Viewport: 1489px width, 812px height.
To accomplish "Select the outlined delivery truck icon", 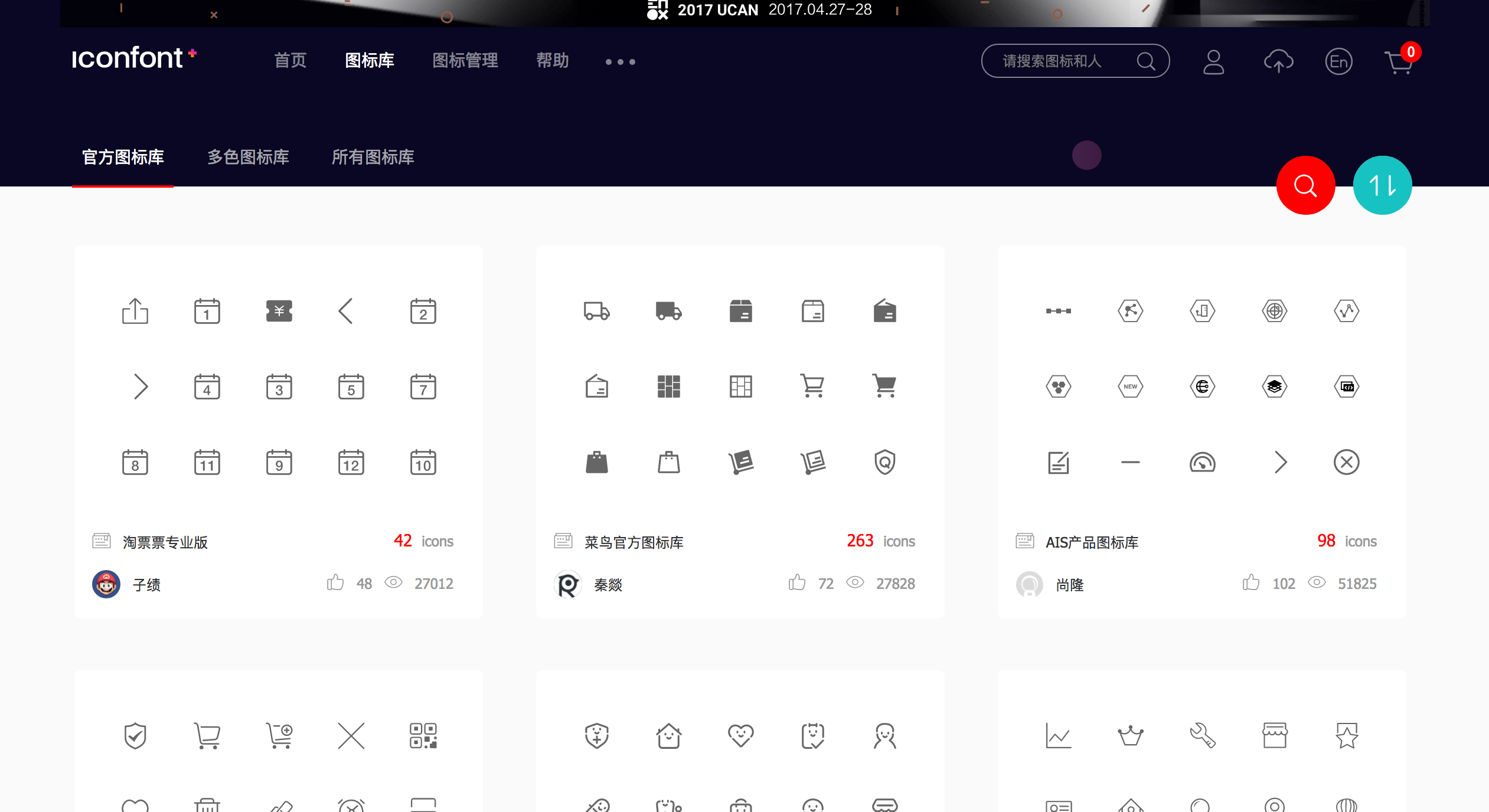I will pyautogui.click(x=597, y=311).
